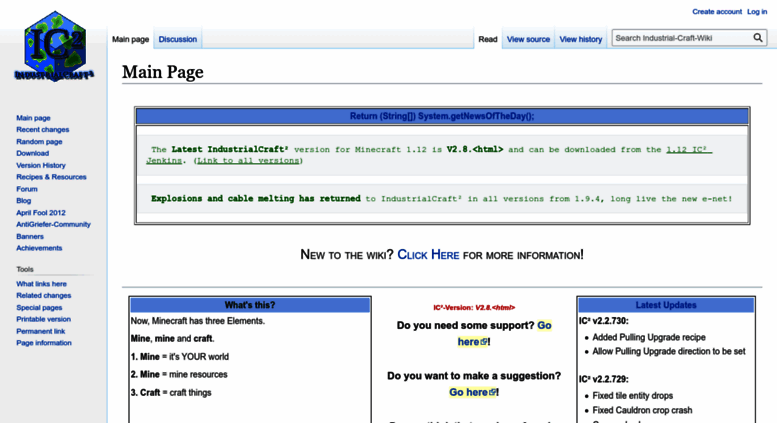
Task: Click the What's this? box header
Action: [x=250, y=305]
